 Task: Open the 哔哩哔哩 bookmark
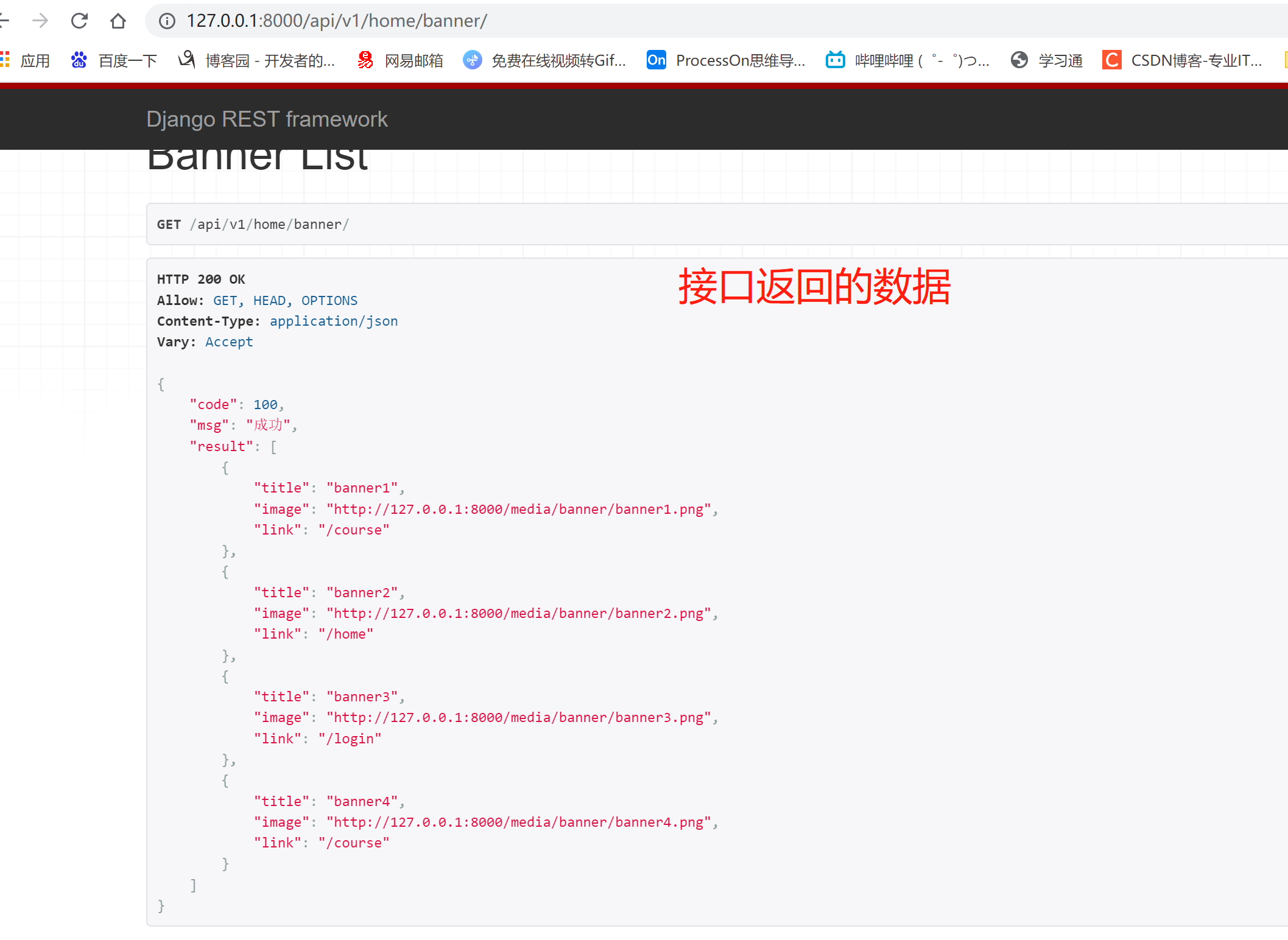pyautogui.click(x=907, y=60)
